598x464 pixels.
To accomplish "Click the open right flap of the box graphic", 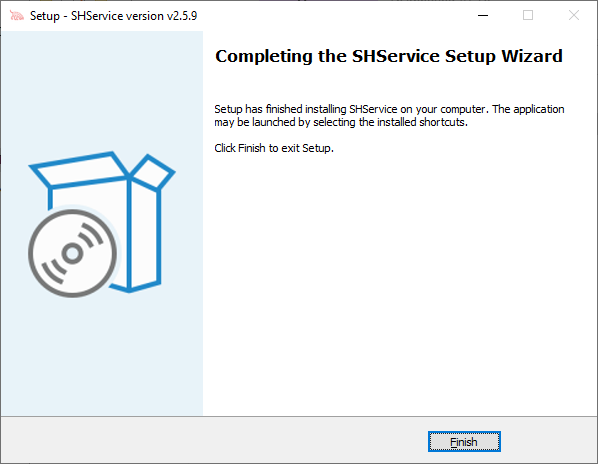I will click(x=153, y=172).
